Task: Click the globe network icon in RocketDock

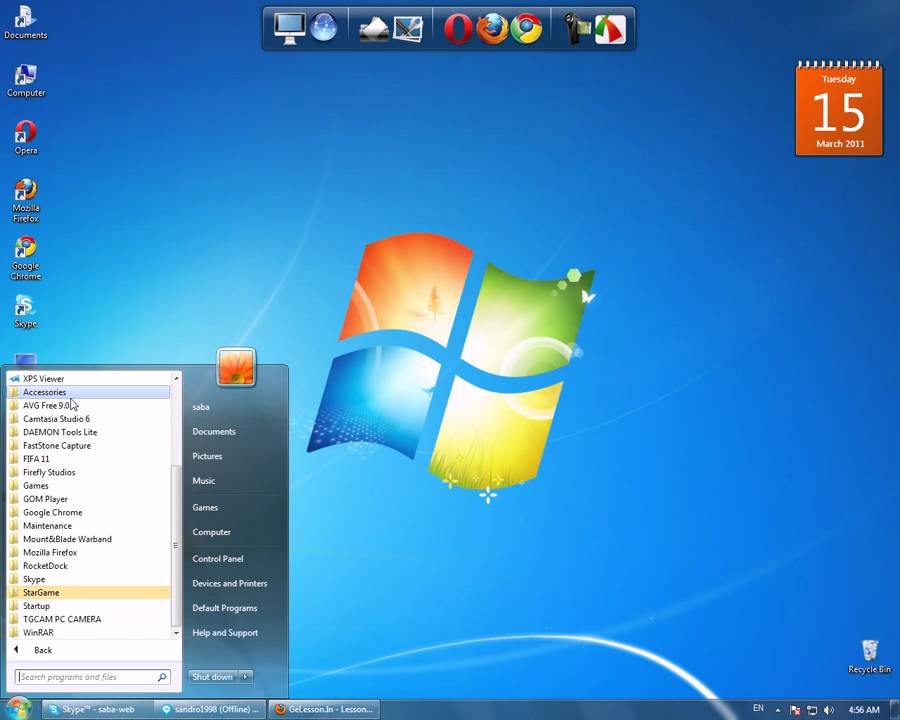Action: click(x=324, y=28)
